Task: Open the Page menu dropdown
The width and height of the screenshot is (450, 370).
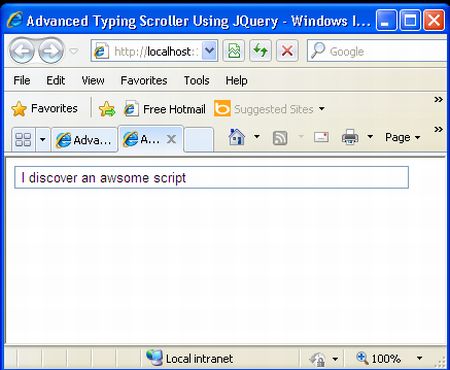Action: click(x=403, y=137)
